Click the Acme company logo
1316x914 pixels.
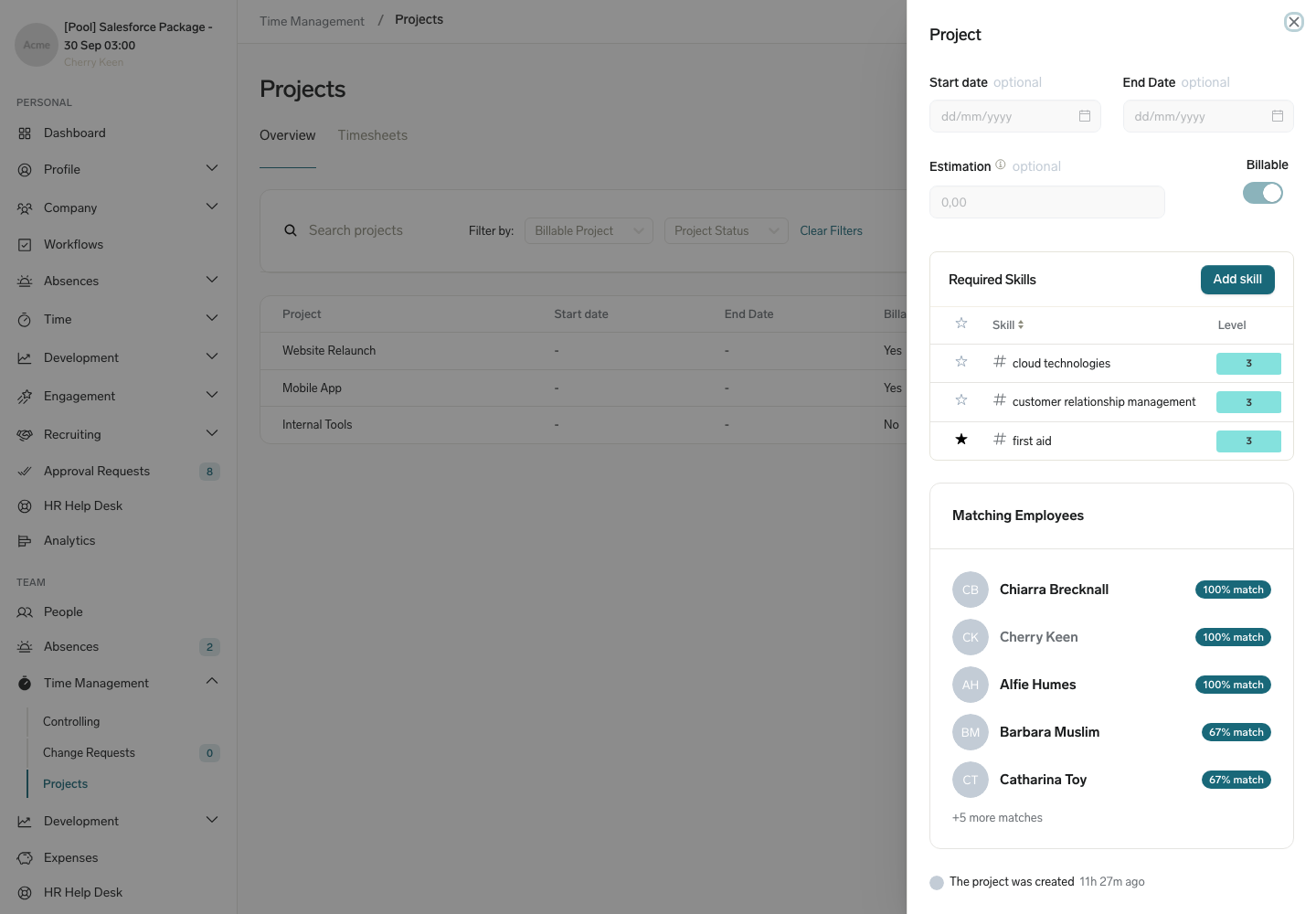tap(37, 45)
